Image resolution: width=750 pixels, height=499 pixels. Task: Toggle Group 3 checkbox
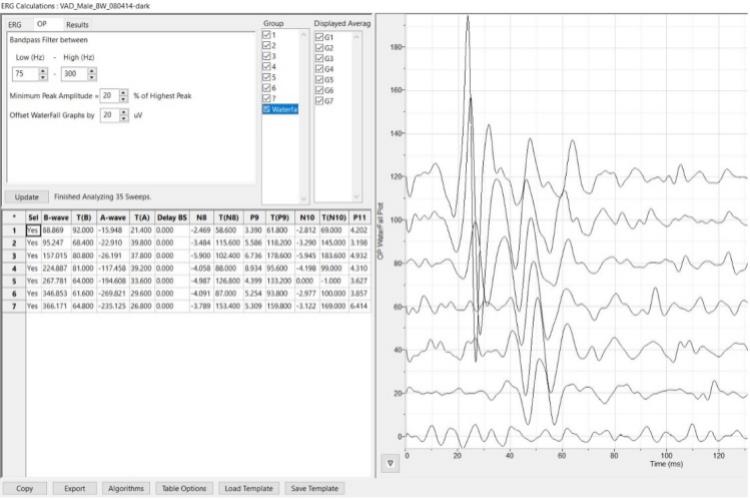[x=266, y=55]
